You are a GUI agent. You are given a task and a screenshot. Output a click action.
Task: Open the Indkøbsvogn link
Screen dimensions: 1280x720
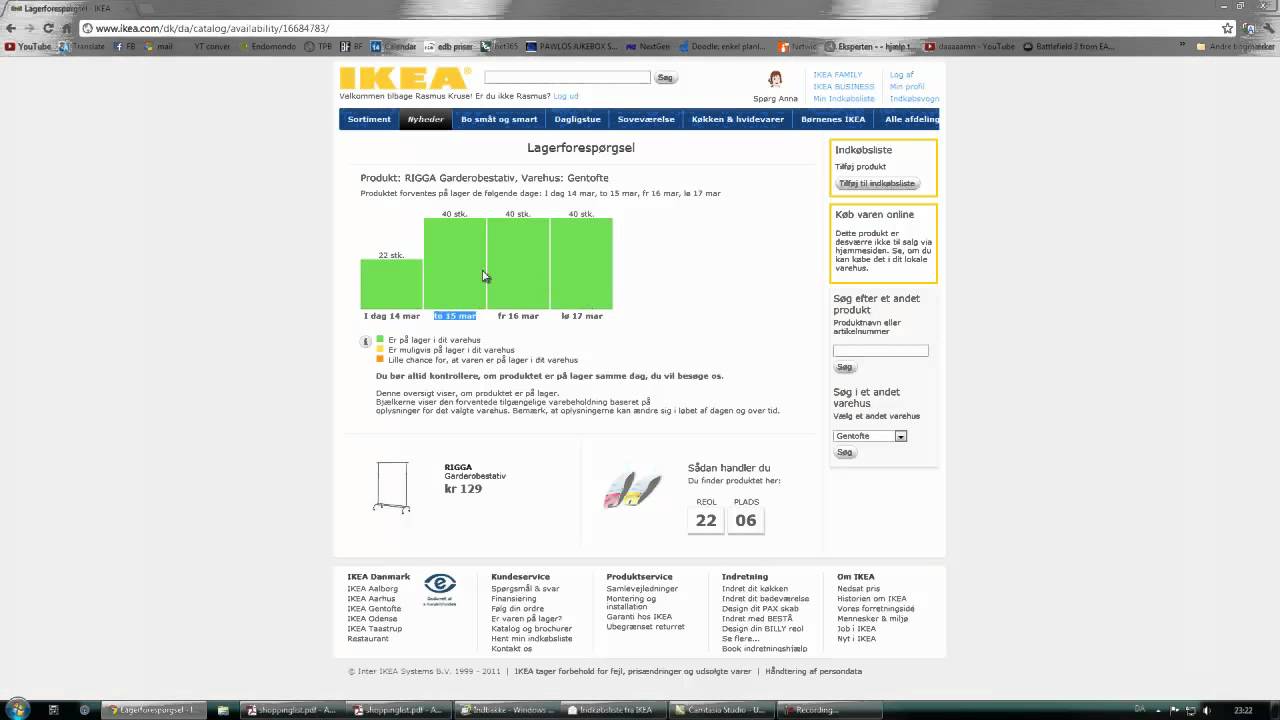pyautogui.click(x=914, y=99)
